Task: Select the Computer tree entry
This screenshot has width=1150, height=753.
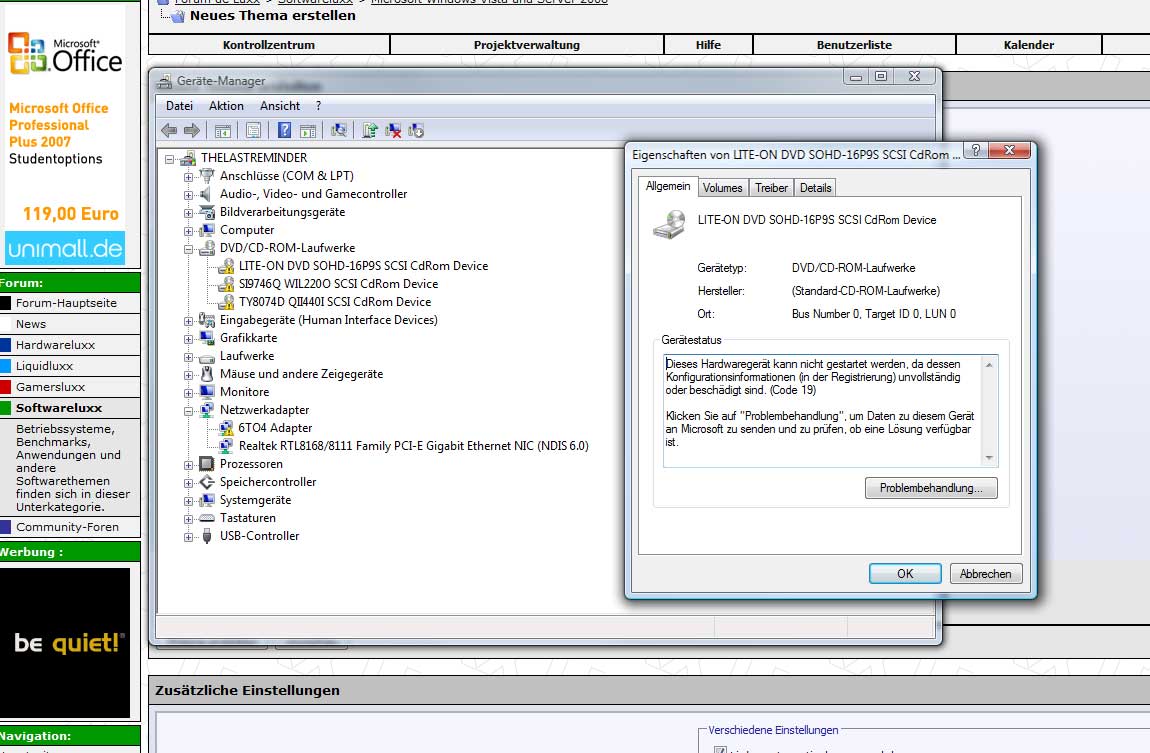Action: pos(246,229)
